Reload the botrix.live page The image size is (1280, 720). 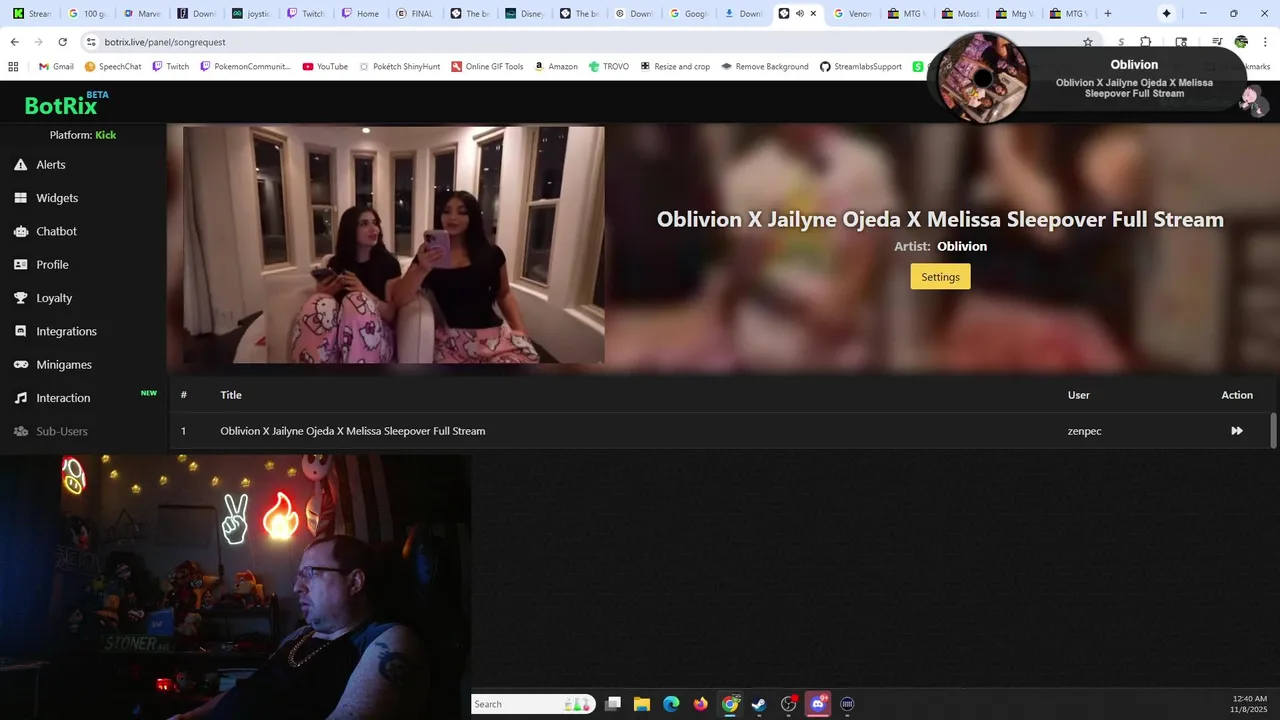[x=63, y=42]
